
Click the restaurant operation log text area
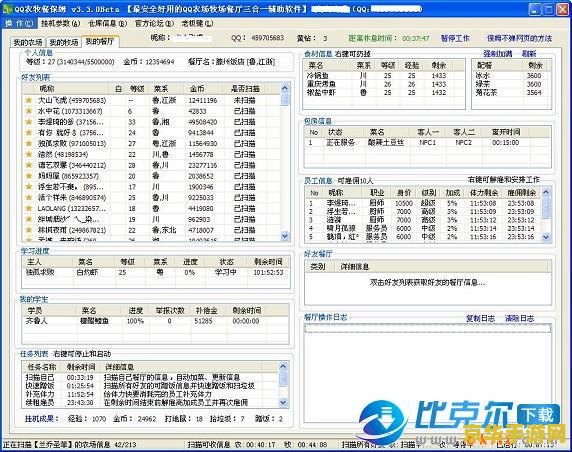[x=428, y=372]
